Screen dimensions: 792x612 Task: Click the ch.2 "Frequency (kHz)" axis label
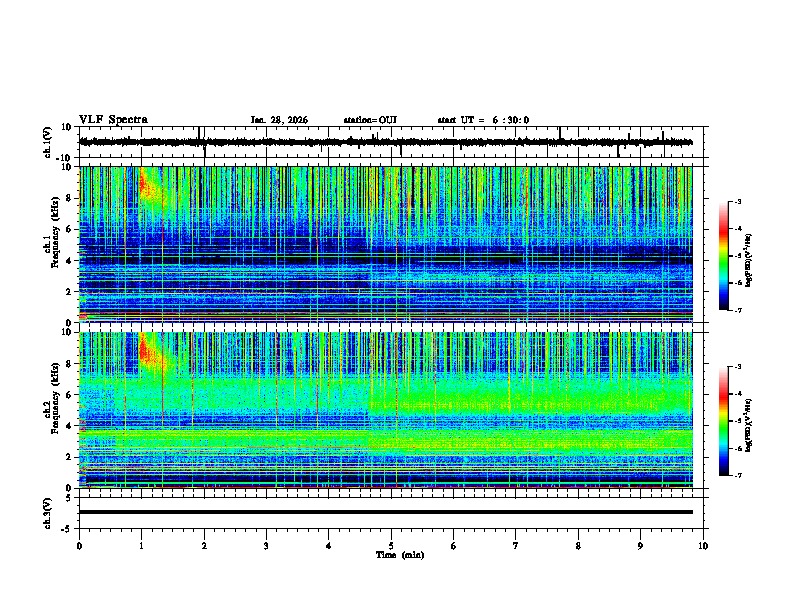coord(55,398)
